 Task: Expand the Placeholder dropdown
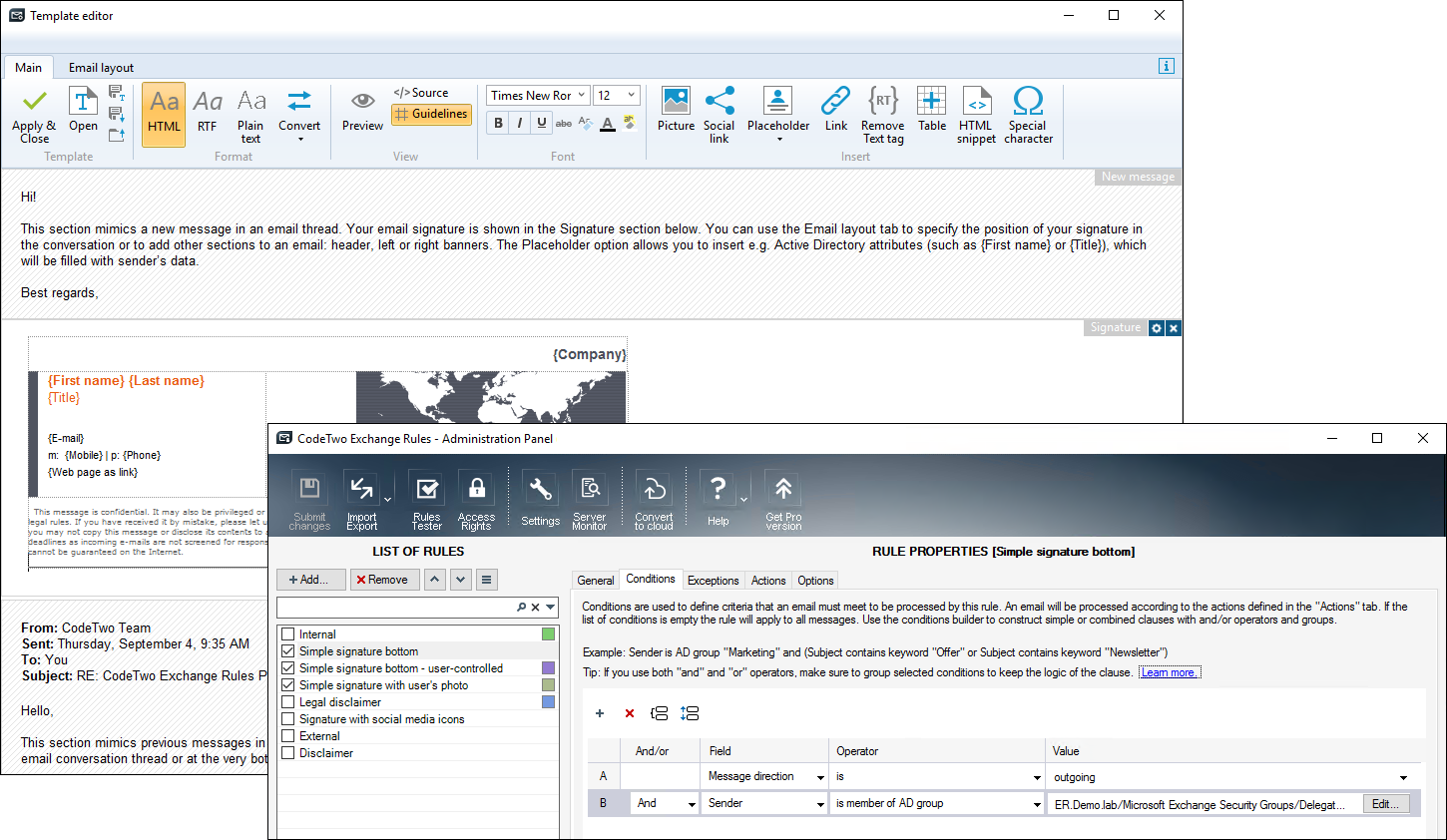pyautogui.click(x=778, y=140)
